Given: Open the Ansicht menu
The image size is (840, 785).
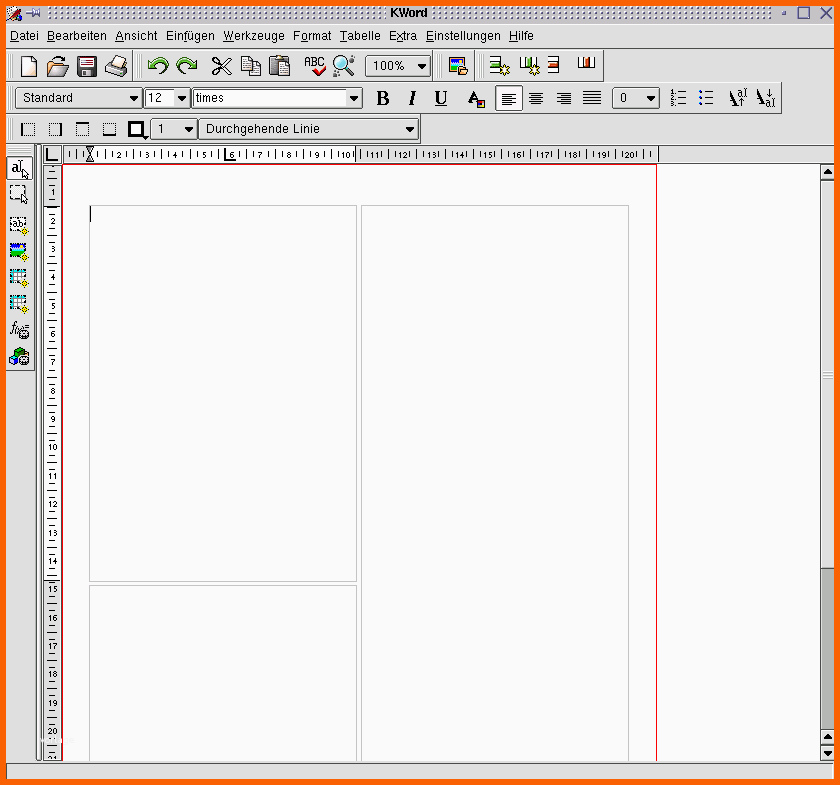Looking at the screenshot, I should (x=136, y=36).
